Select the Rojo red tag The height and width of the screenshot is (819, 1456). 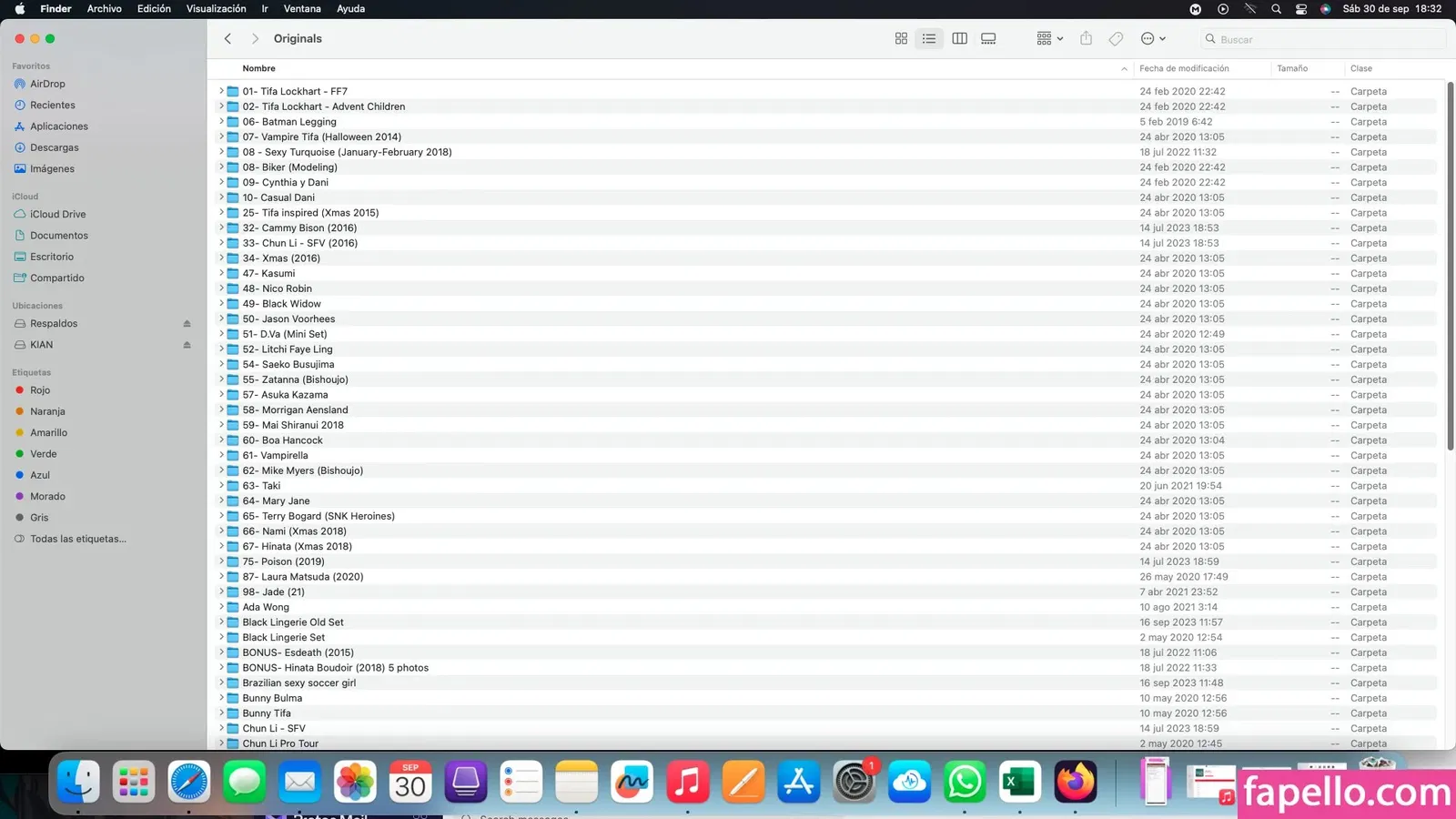point(40,390)
